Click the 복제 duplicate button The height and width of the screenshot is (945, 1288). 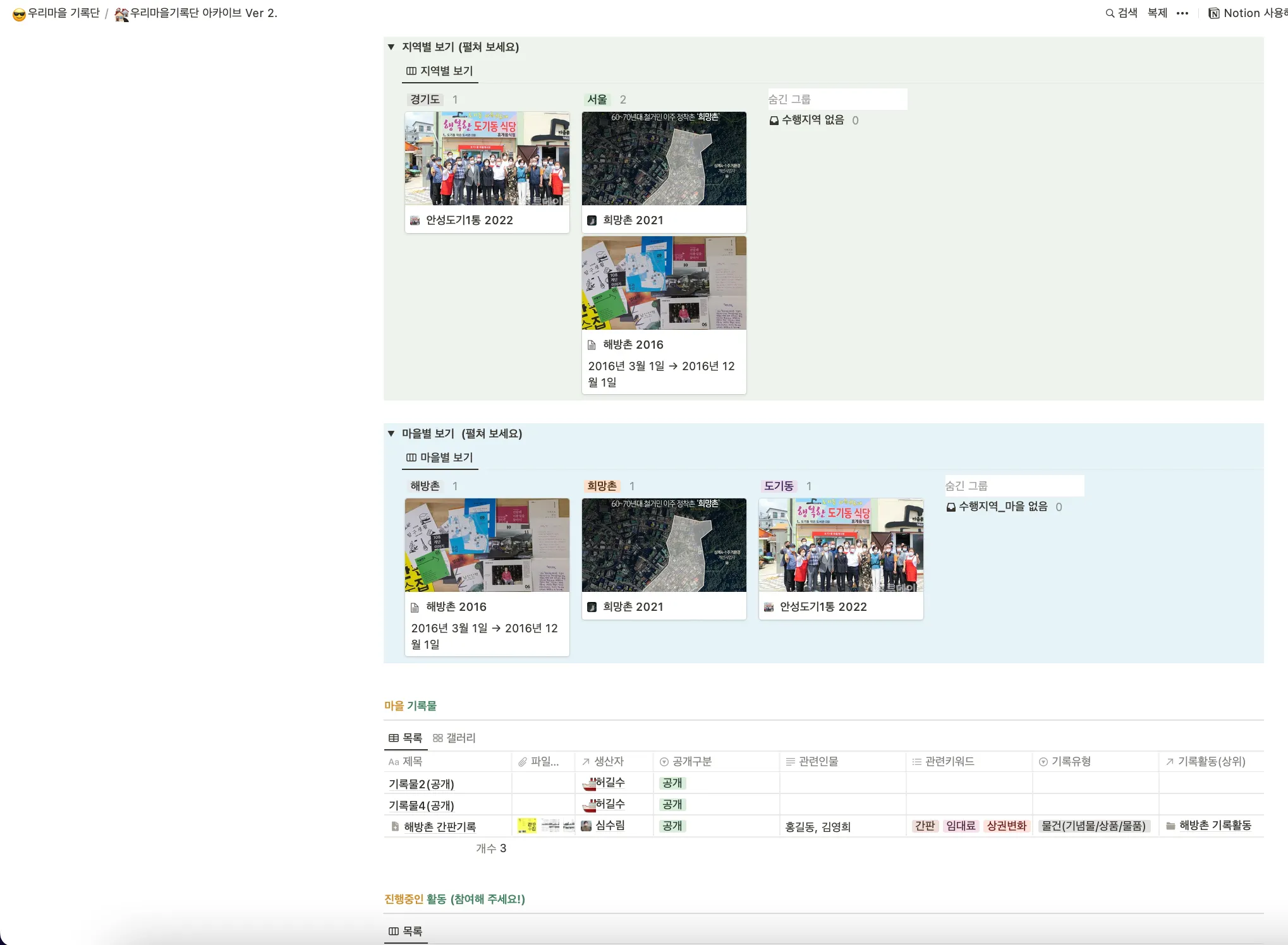pos(1157,13)
